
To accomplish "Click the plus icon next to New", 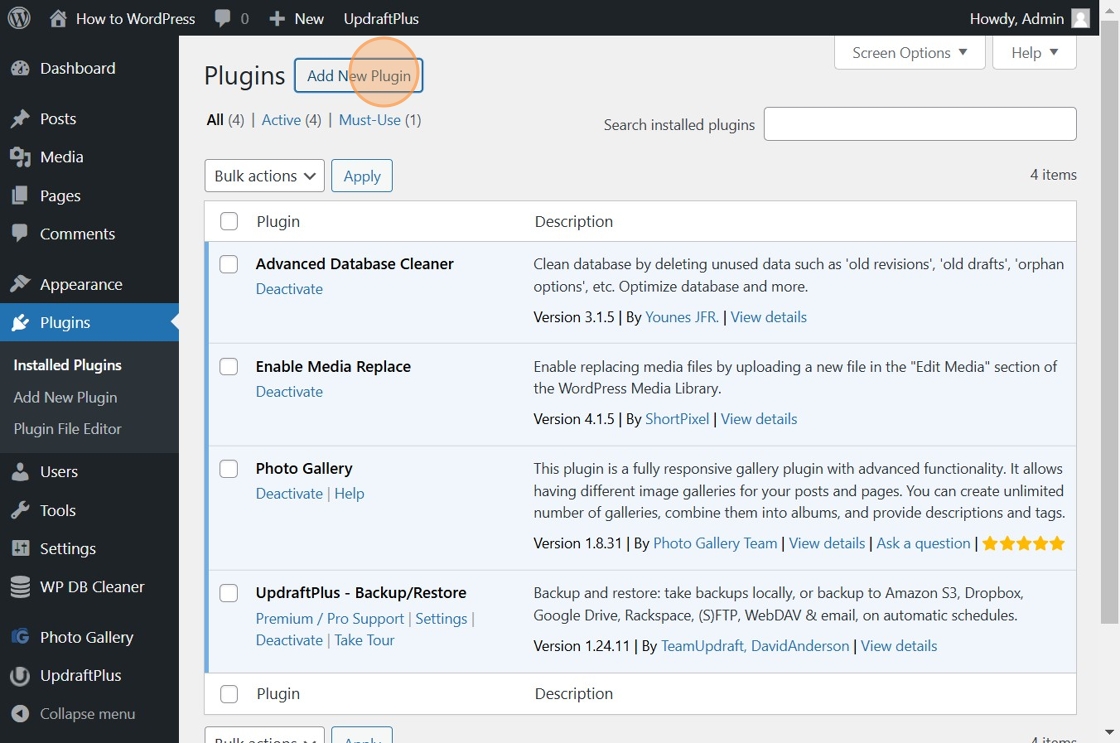I will [277, 19].
